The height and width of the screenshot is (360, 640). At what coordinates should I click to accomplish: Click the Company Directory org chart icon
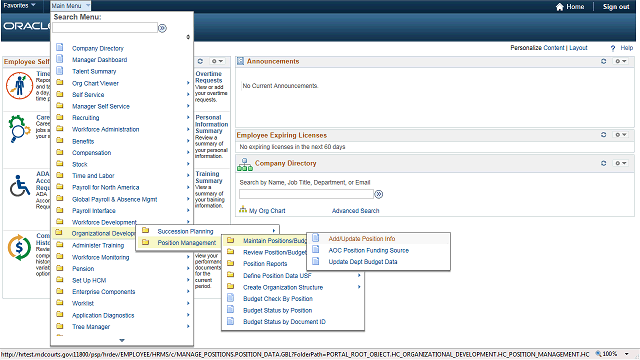244,164
